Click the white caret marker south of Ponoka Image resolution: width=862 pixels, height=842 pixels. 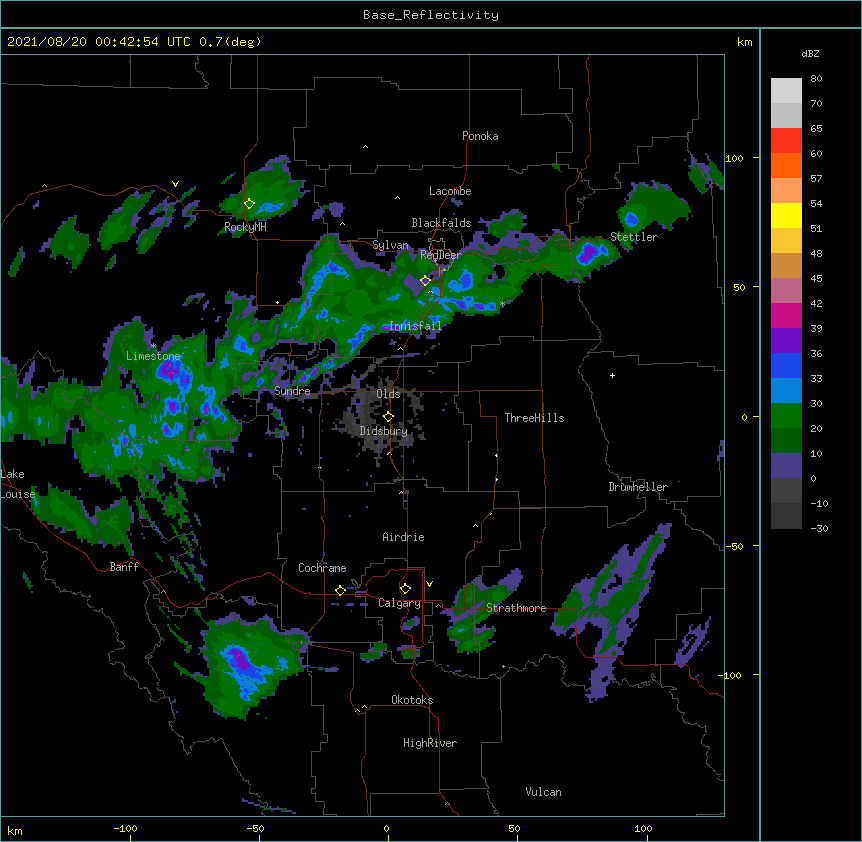(365, 147)
